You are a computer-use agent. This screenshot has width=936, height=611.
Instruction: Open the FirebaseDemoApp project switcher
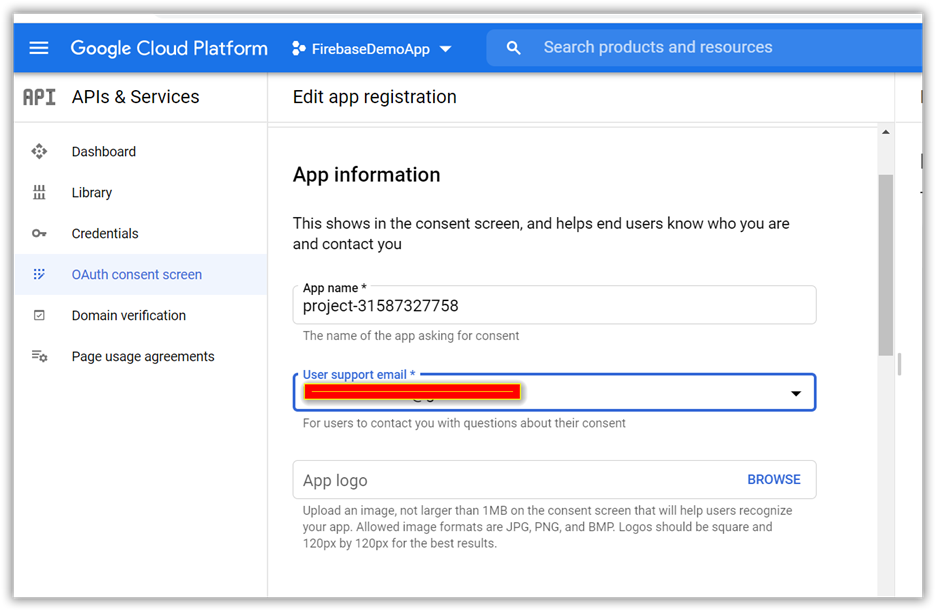coord(372,47)
